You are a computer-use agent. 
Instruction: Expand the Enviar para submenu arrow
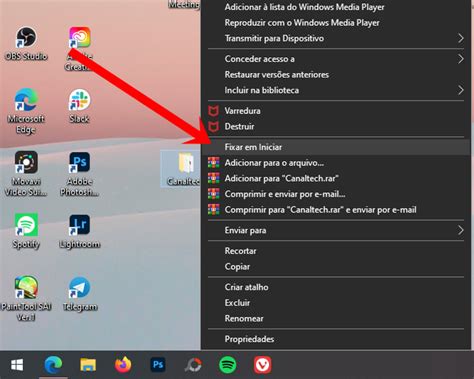pos(461,230)
